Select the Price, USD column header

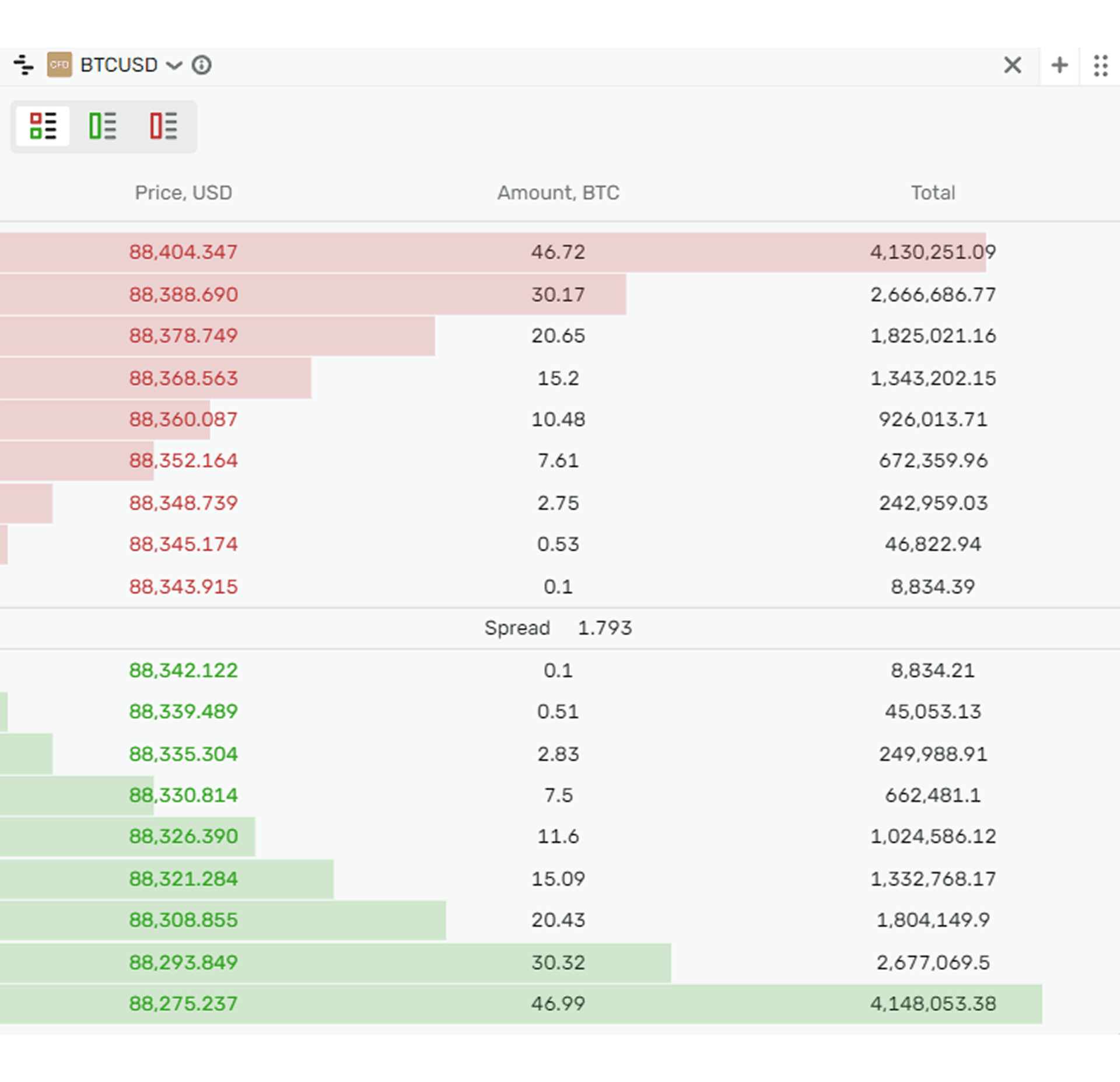[x=183, y=192]
